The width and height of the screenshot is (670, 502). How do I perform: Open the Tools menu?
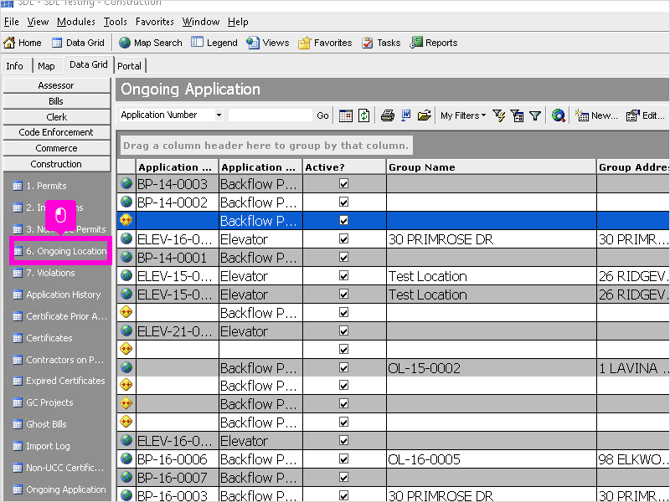coord(115,22)
